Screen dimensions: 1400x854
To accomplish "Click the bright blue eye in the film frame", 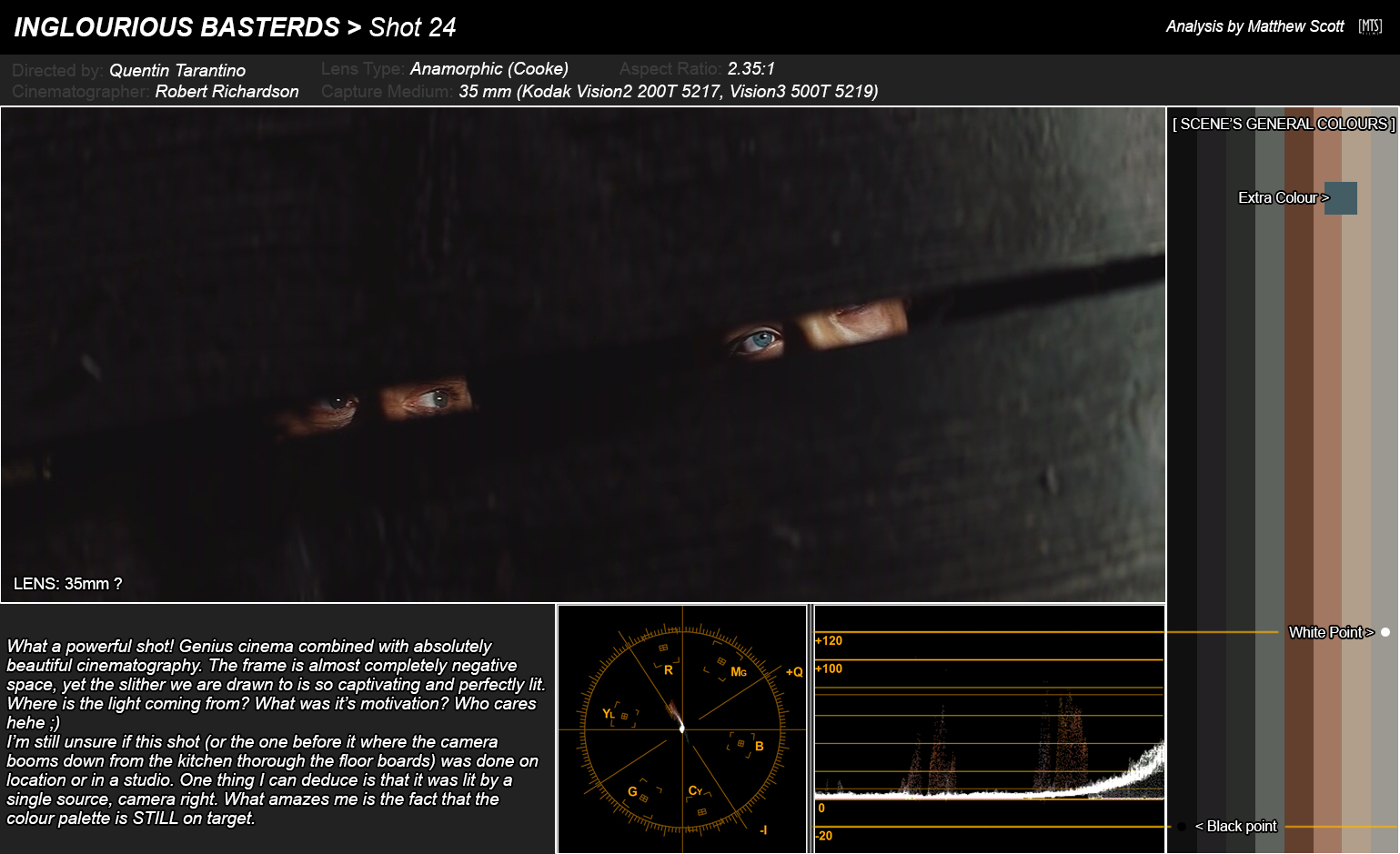I will (x=760, y=340).
